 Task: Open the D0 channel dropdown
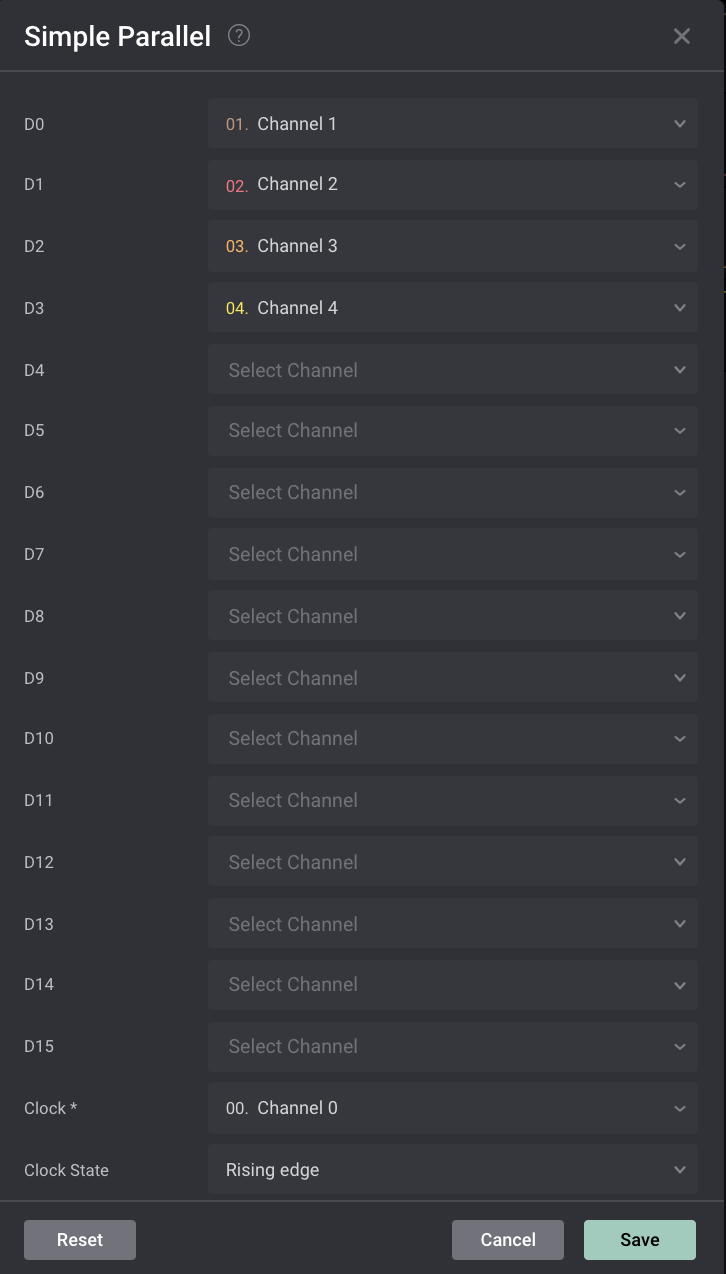click(x=452, y=124)
